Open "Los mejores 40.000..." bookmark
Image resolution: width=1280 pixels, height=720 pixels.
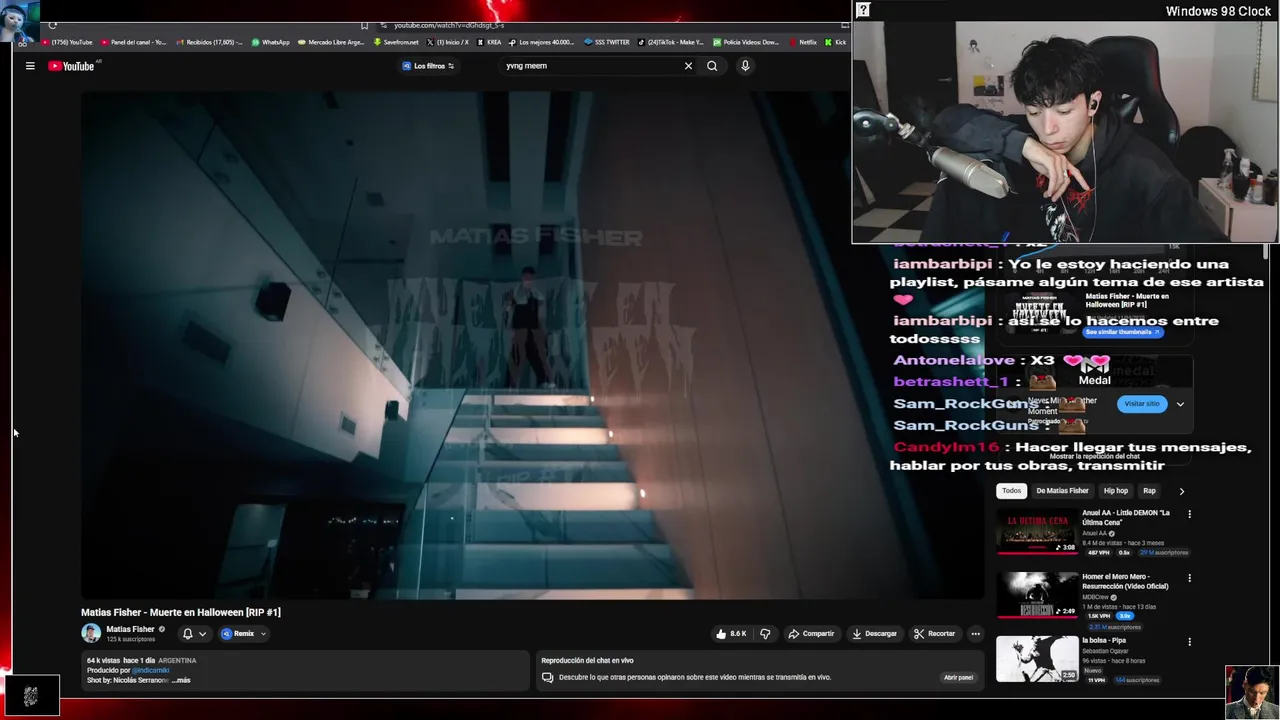pyautogui.click(x=541, y=42)
